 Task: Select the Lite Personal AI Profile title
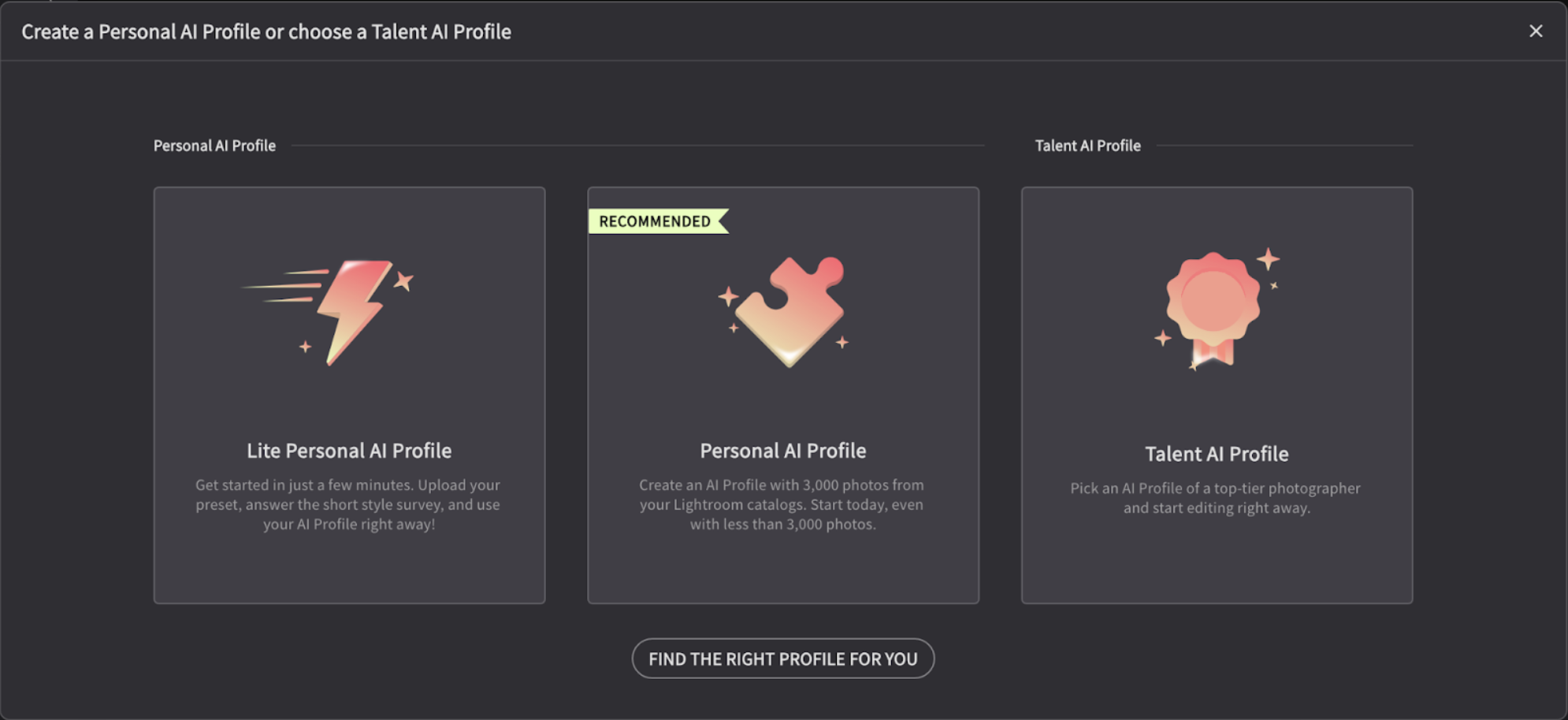pos(349,451)
